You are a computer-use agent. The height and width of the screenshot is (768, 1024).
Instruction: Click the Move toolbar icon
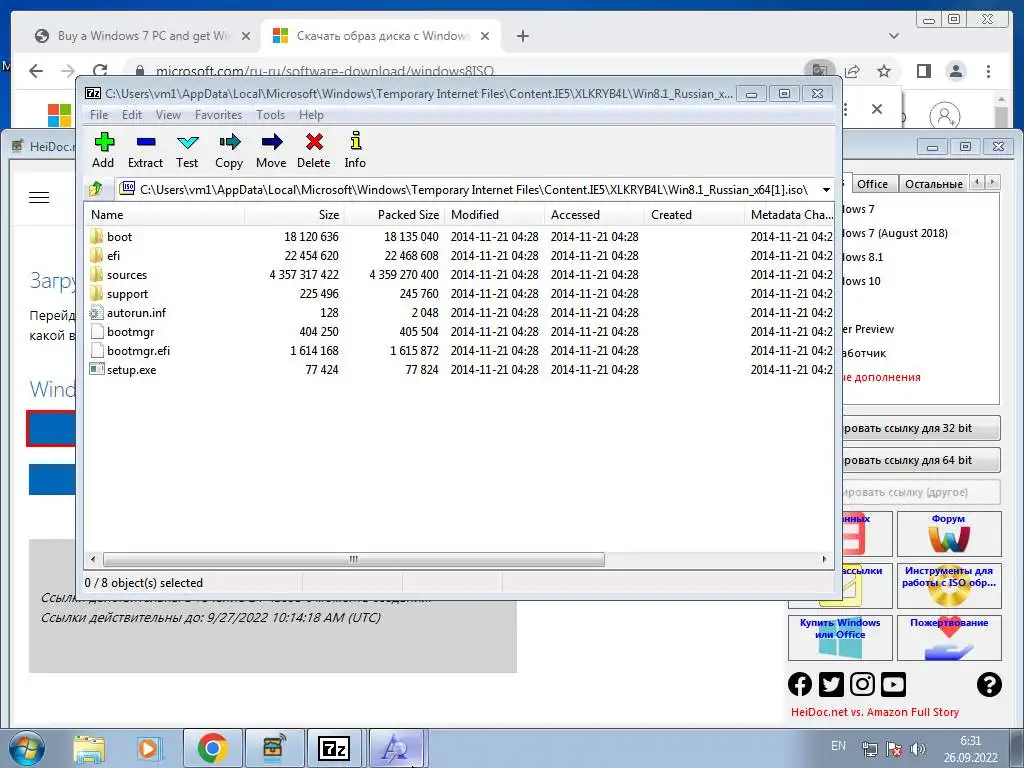[271, 151]
